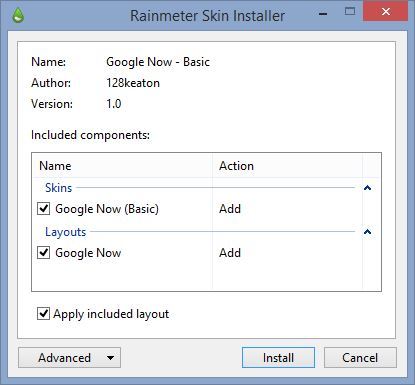The width and height of the screenshot is (415, 385).
Task: Select the Google Now (Basic) row text
Action: (x=107, y=209)
